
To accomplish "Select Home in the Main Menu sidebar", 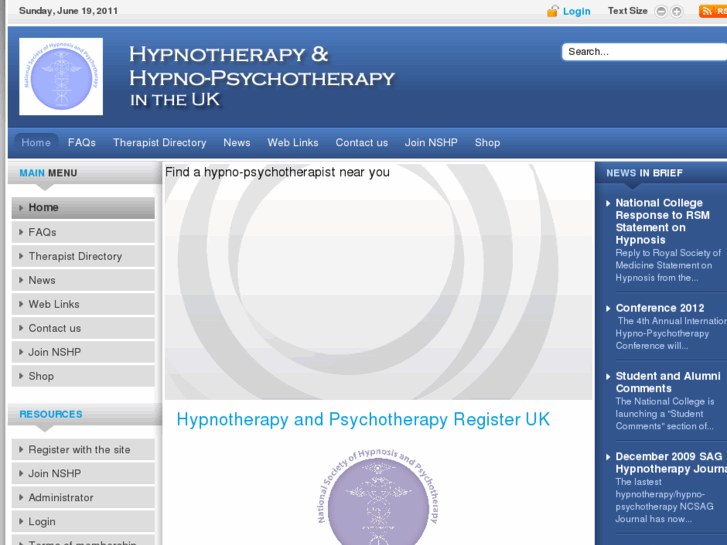I will point(83,207).
